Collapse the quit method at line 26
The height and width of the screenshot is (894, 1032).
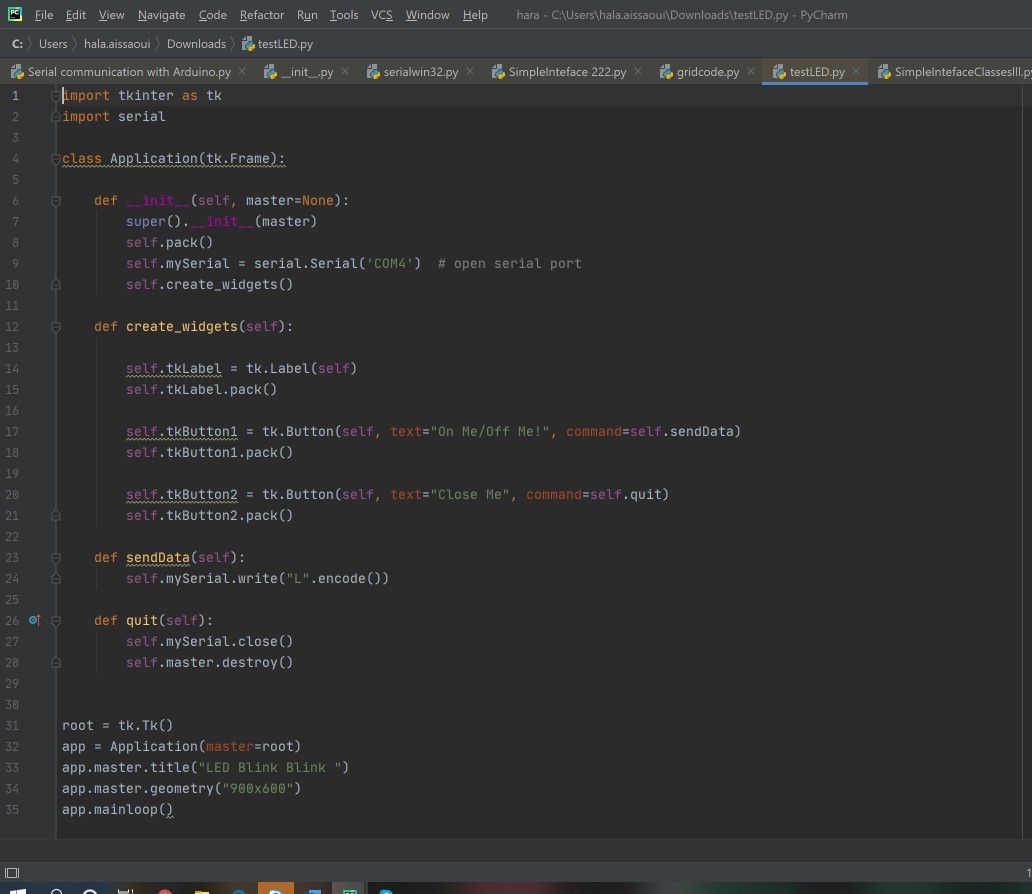point(56,621)
